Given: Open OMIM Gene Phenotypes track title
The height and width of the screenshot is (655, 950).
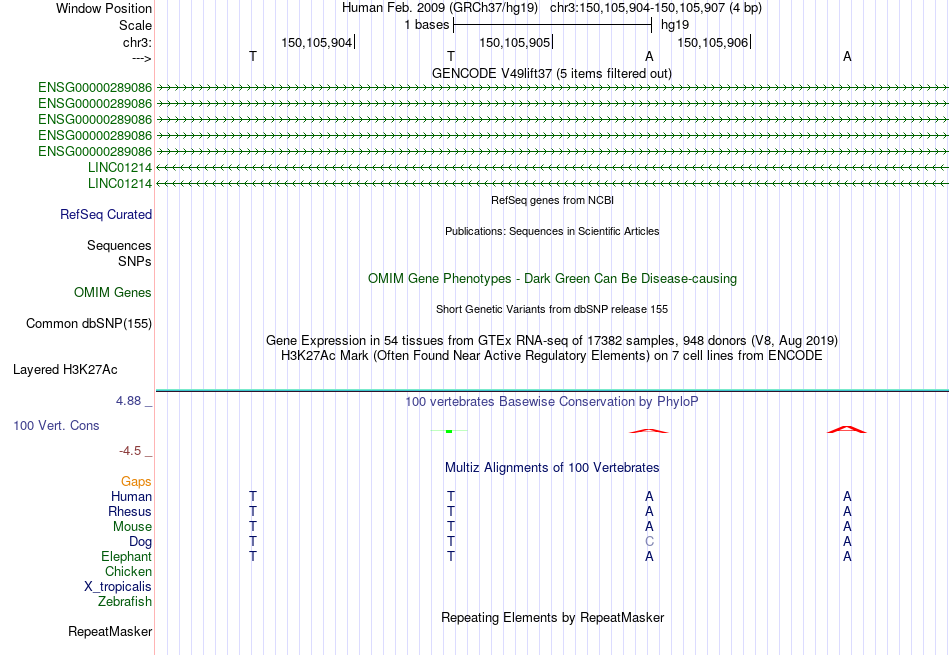Looking at the screenshot, I should [553, 279].
